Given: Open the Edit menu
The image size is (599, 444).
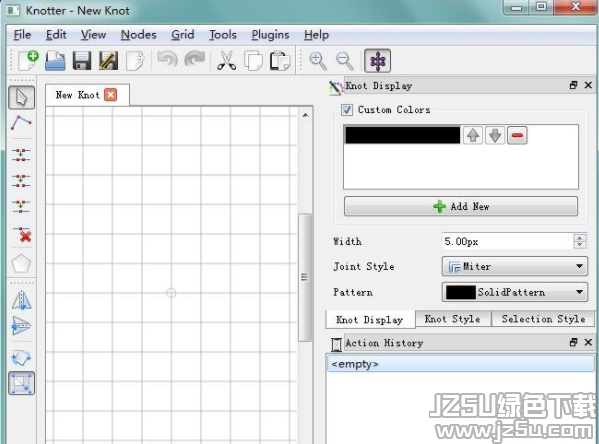Looking at the screenshot, I should pyautogui.click(x=56, y=35).
